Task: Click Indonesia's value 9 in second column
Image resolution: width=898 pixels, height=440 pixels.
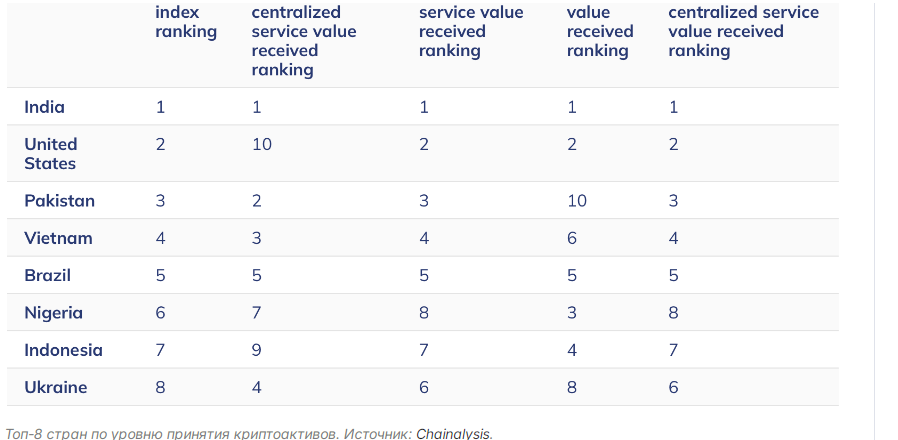Action: tap(257, 350)
